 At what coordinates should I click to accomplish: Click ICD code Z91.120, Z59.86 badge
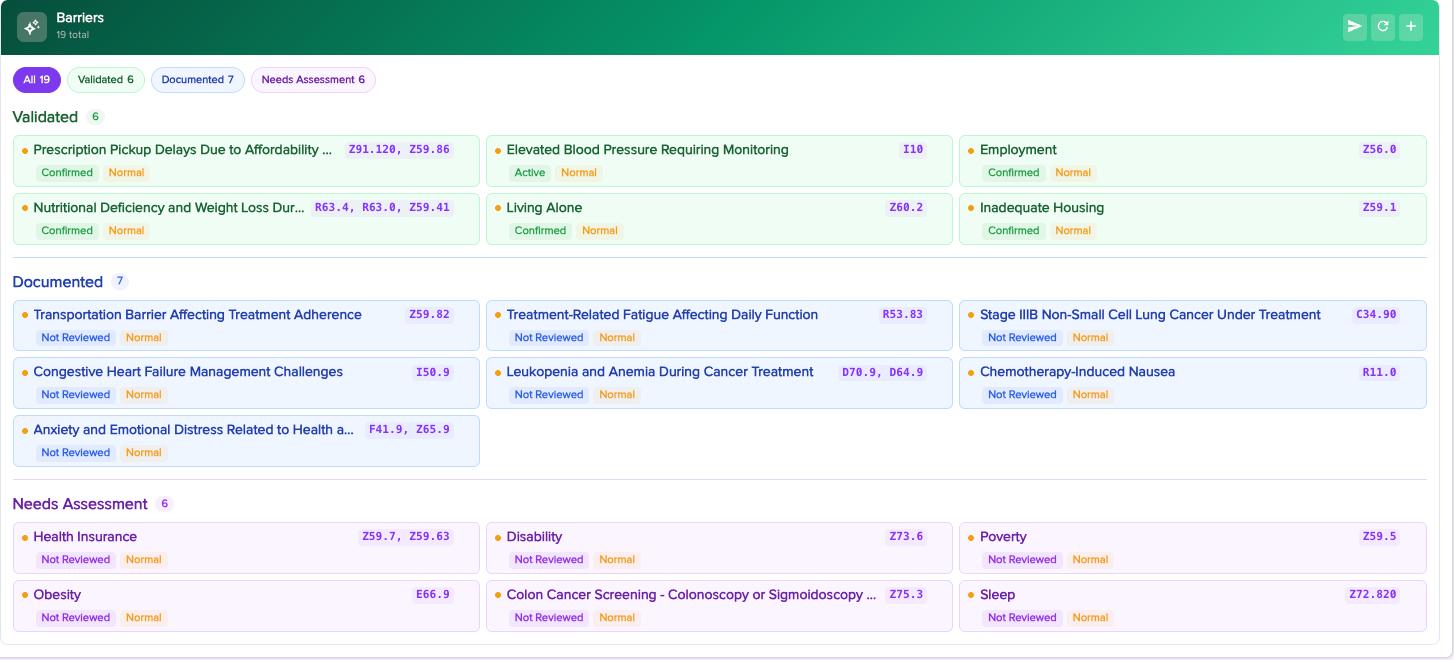pyautogui.click(x=399, y=150)
